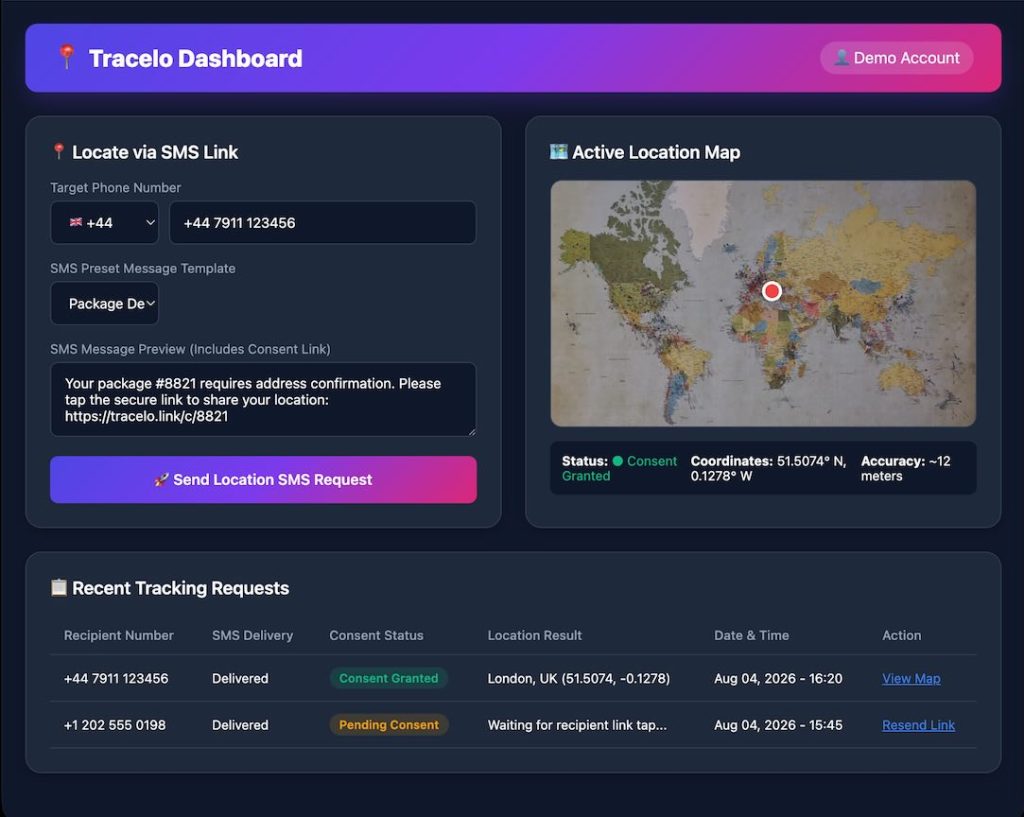
Task: Click the Location Result column header
Action: point(534,635)
